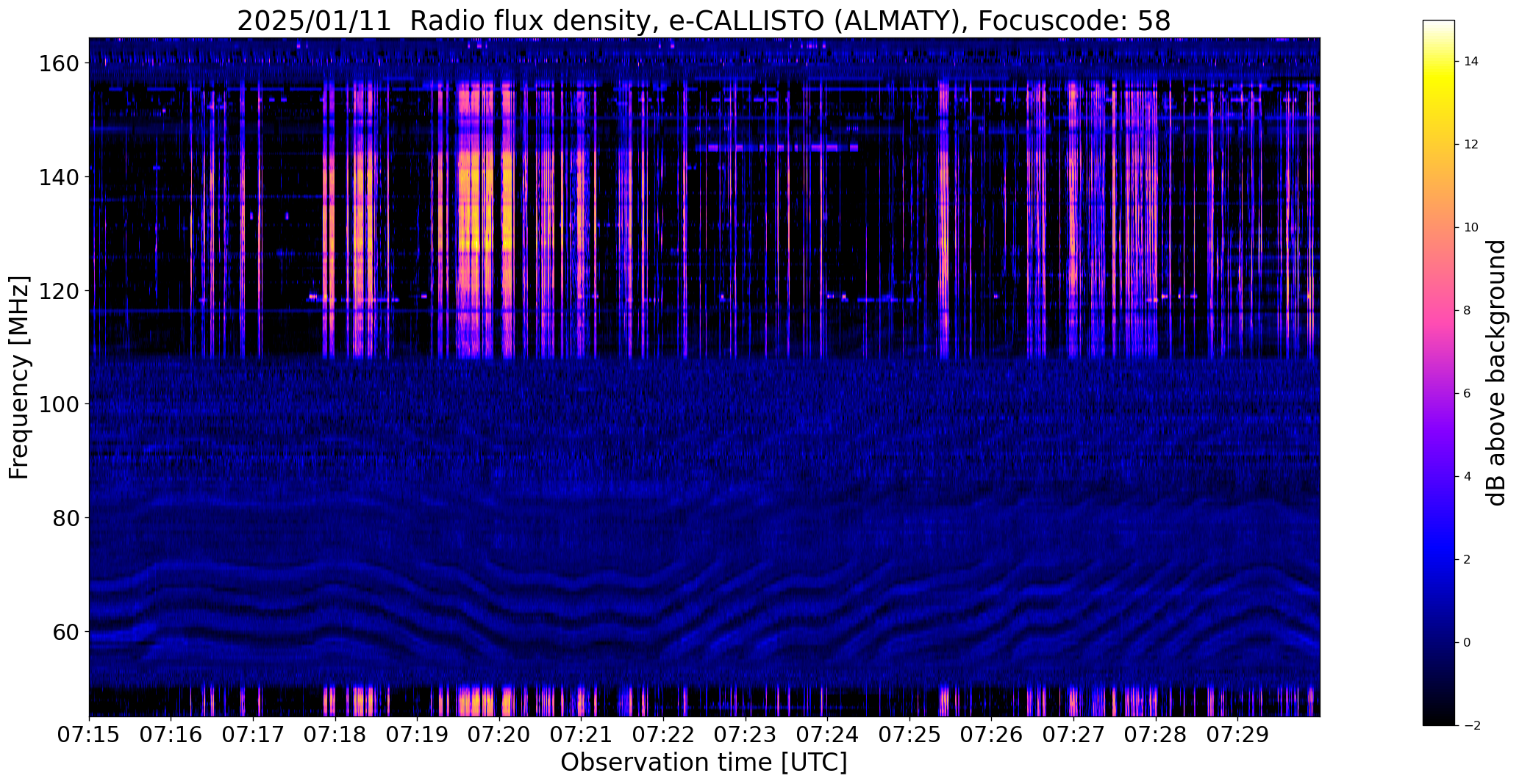Click the 'Observation time [UTC]' x-axis label
Viewport: 1519px width, 784px height.
coord(704,763)
